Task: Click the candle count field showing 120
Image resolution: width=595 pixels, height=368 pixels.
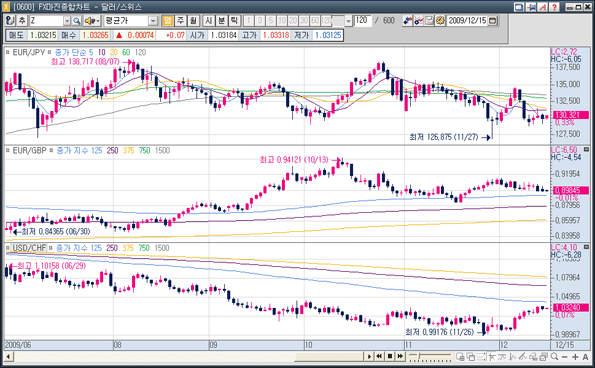Action: pyautogui.click(x=363, y=20)
